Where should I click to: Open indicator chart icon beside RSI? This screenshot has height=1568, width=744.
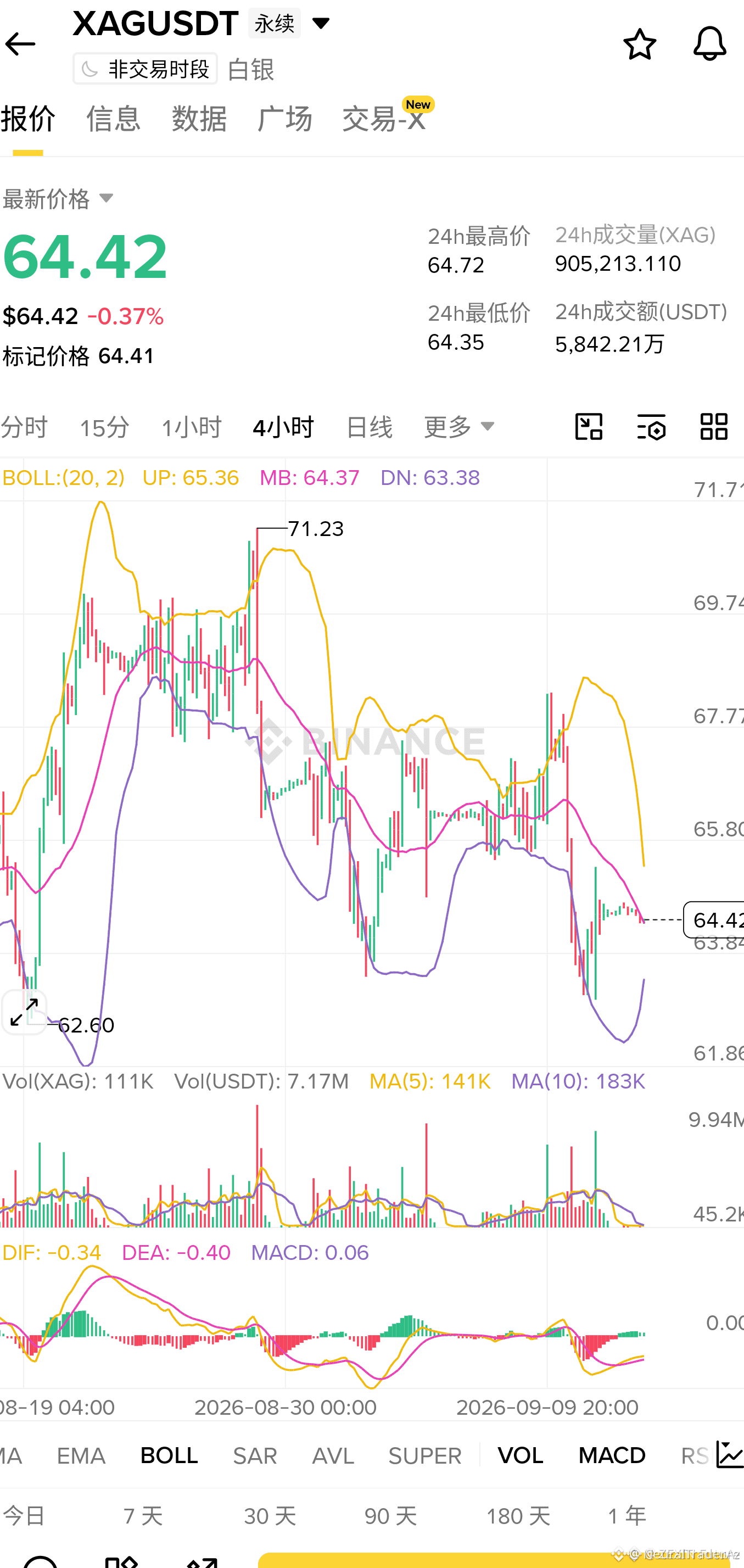(x=729, y=1455)
